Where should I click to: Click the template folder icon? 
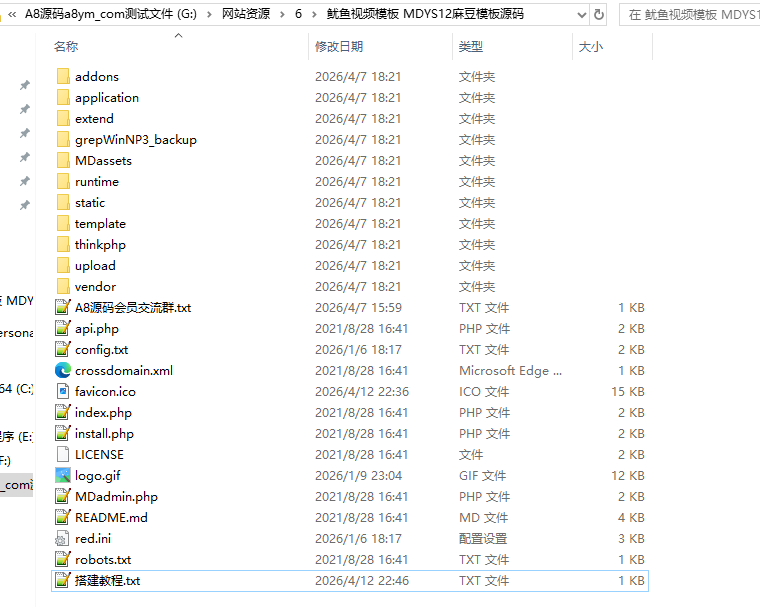(63, 223)
